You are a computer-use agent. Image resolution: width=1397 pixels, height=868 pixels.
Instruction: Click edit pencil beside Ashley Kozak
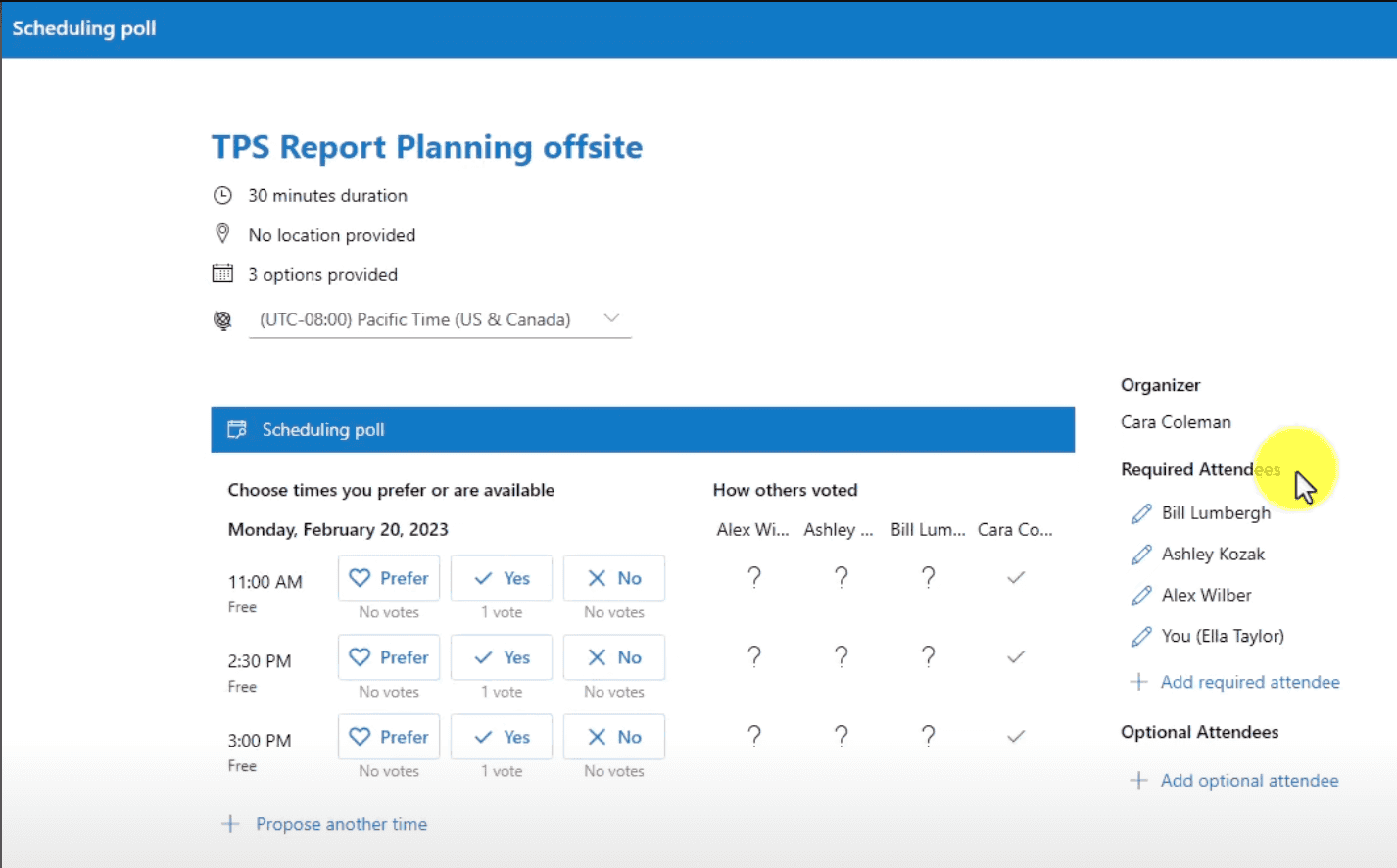coord(1141,555)
